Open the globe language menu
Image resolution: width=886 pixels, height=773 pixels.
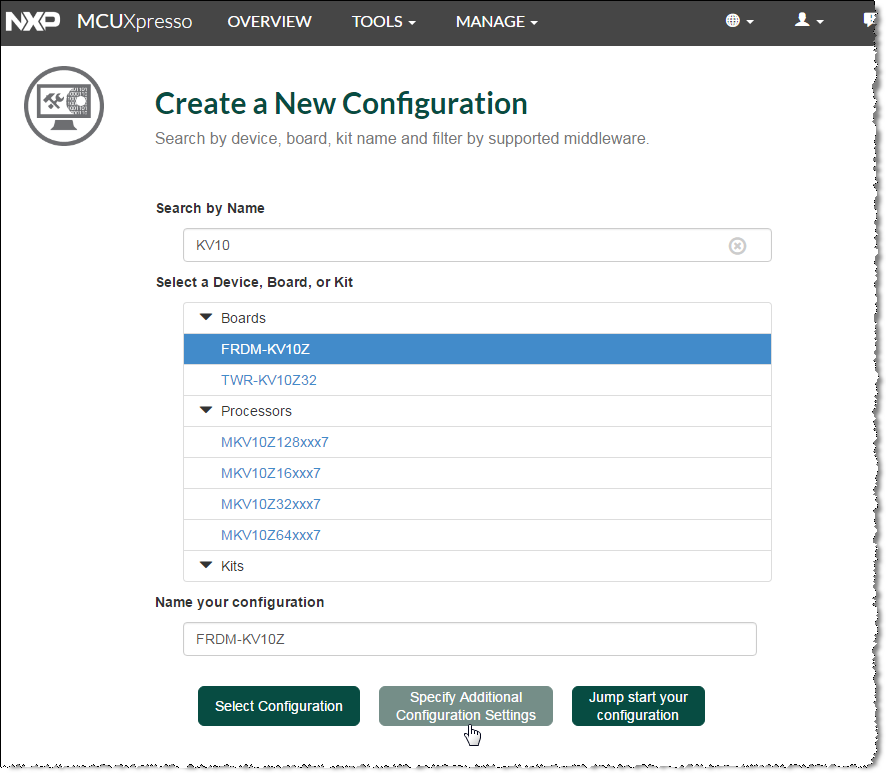[739, 21]
